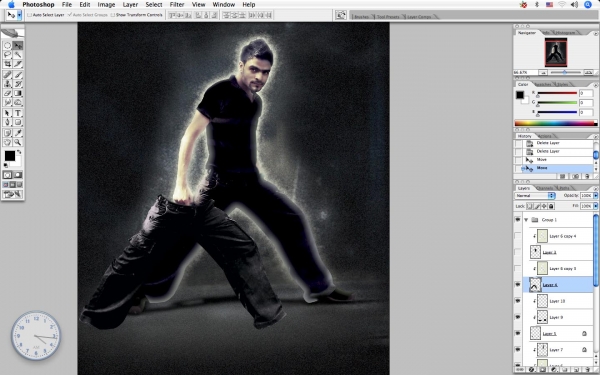
Task: Select the Pen tool
Action: click(x=7, y=122)
